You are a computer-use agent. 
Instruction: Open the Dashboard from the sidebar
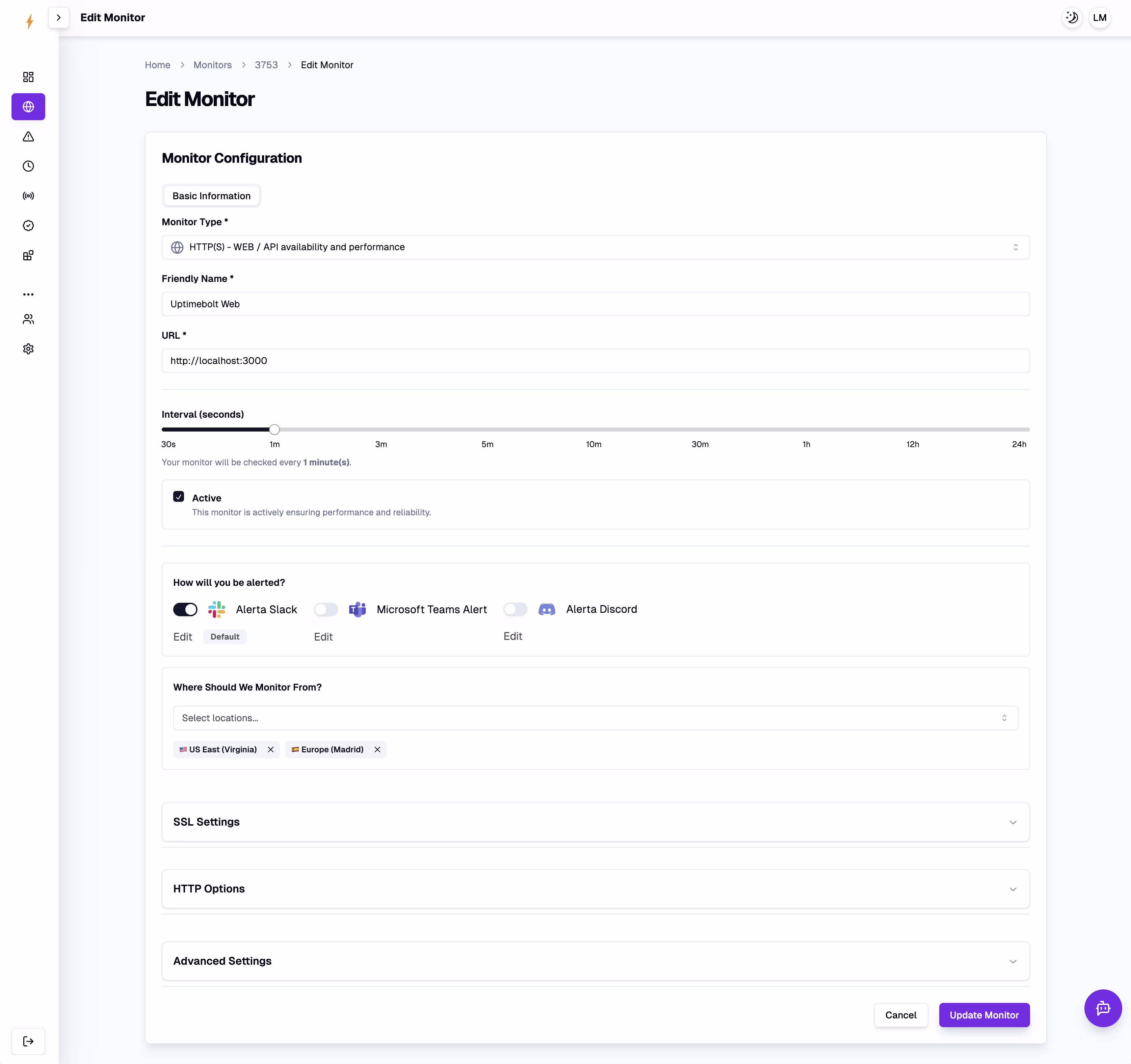28,77
